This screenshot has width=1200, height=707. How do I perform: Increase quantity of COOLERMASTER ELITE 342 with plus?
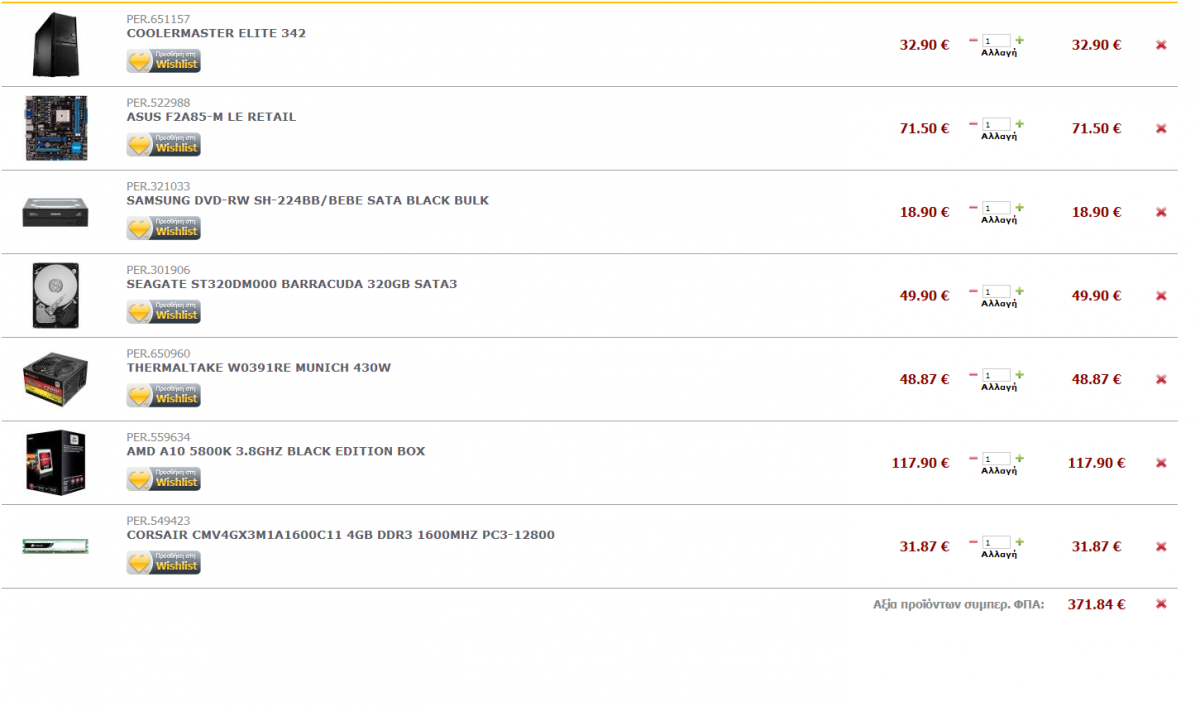1020,41
